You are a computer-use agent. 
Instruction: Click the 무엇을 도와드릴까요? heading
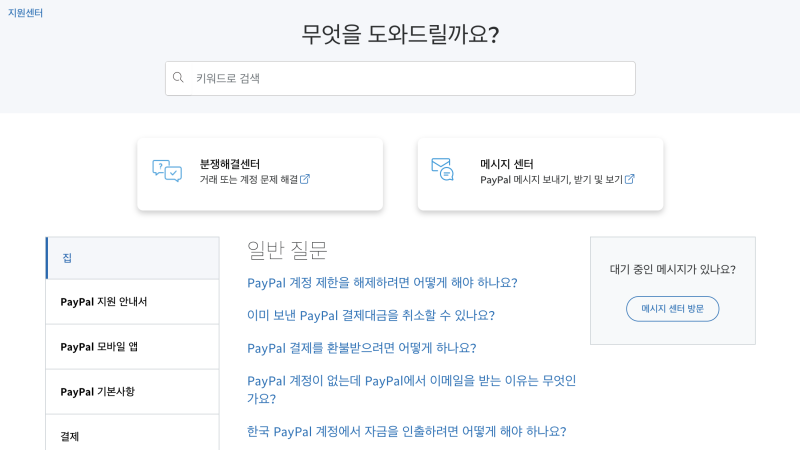coord(400,34)
